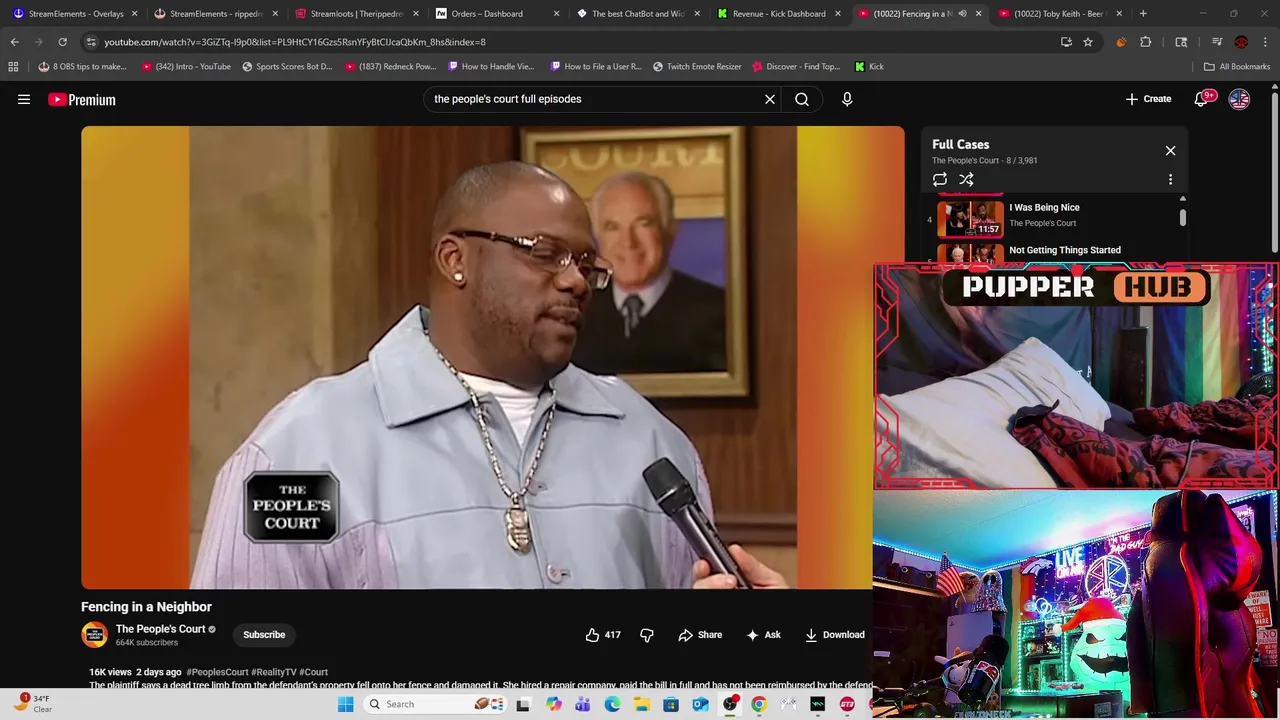This screenshot has height=720, width=1280.
Task: Close the Full Cases playlist panel
Action: point(1170,151)
